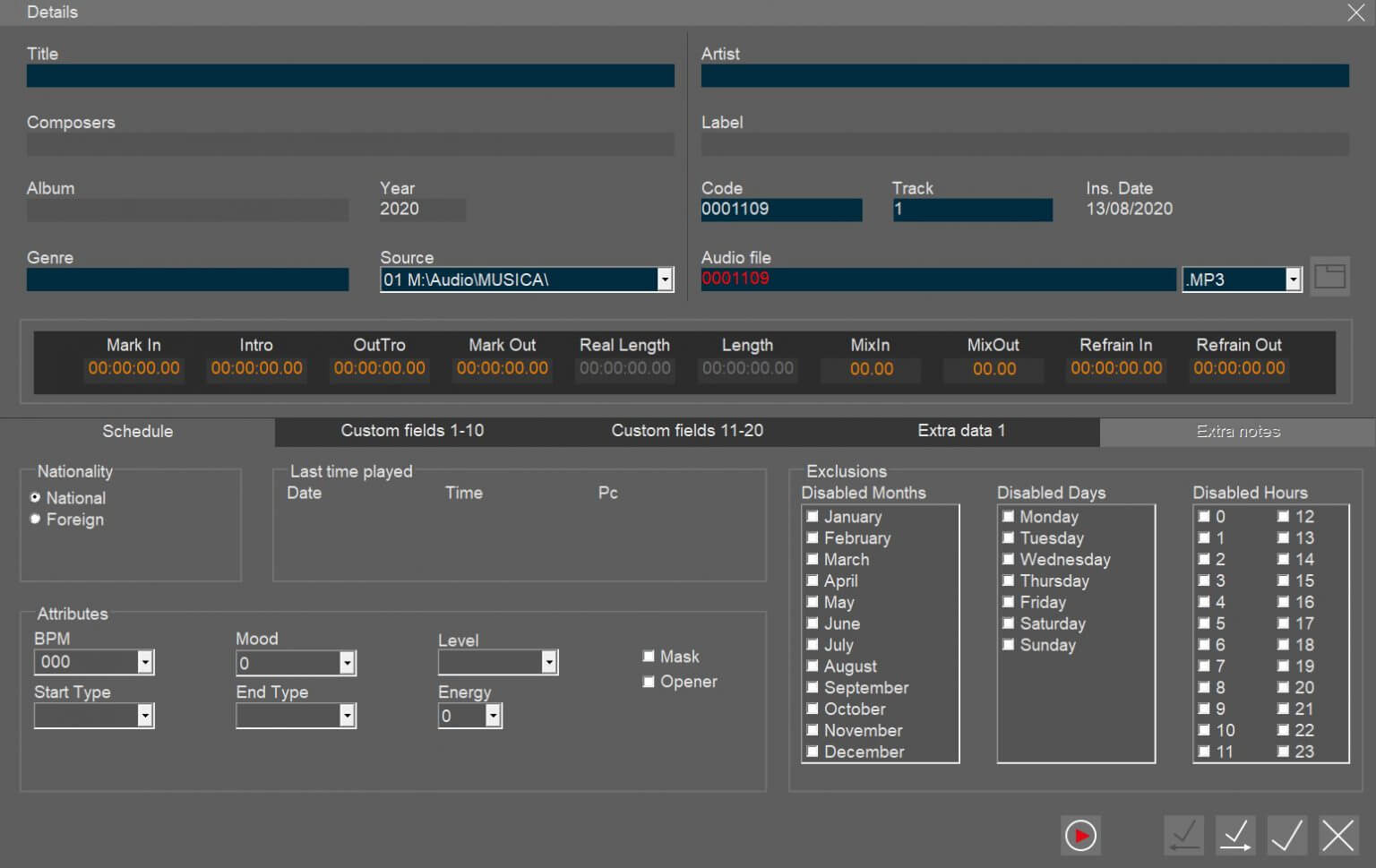
Task: Open the audio file extension dropdown showing .MP3
Action: [x=1293, y=279]
